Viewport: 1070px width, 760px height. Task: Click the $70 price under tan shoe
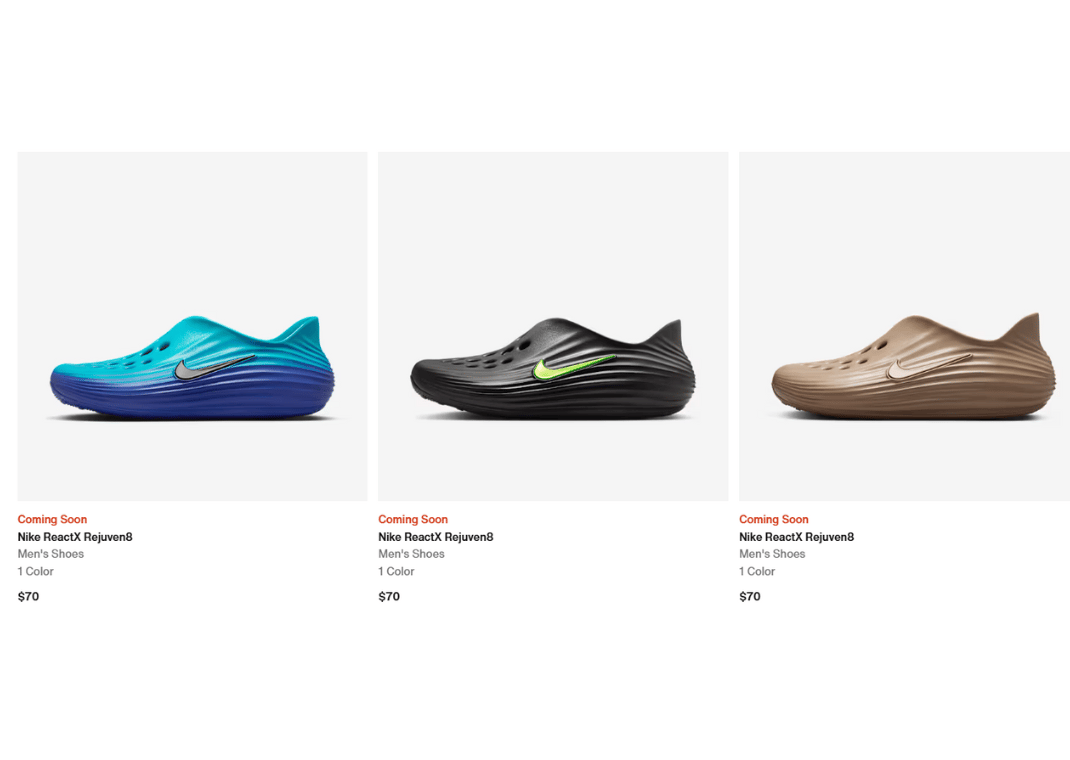750,596
